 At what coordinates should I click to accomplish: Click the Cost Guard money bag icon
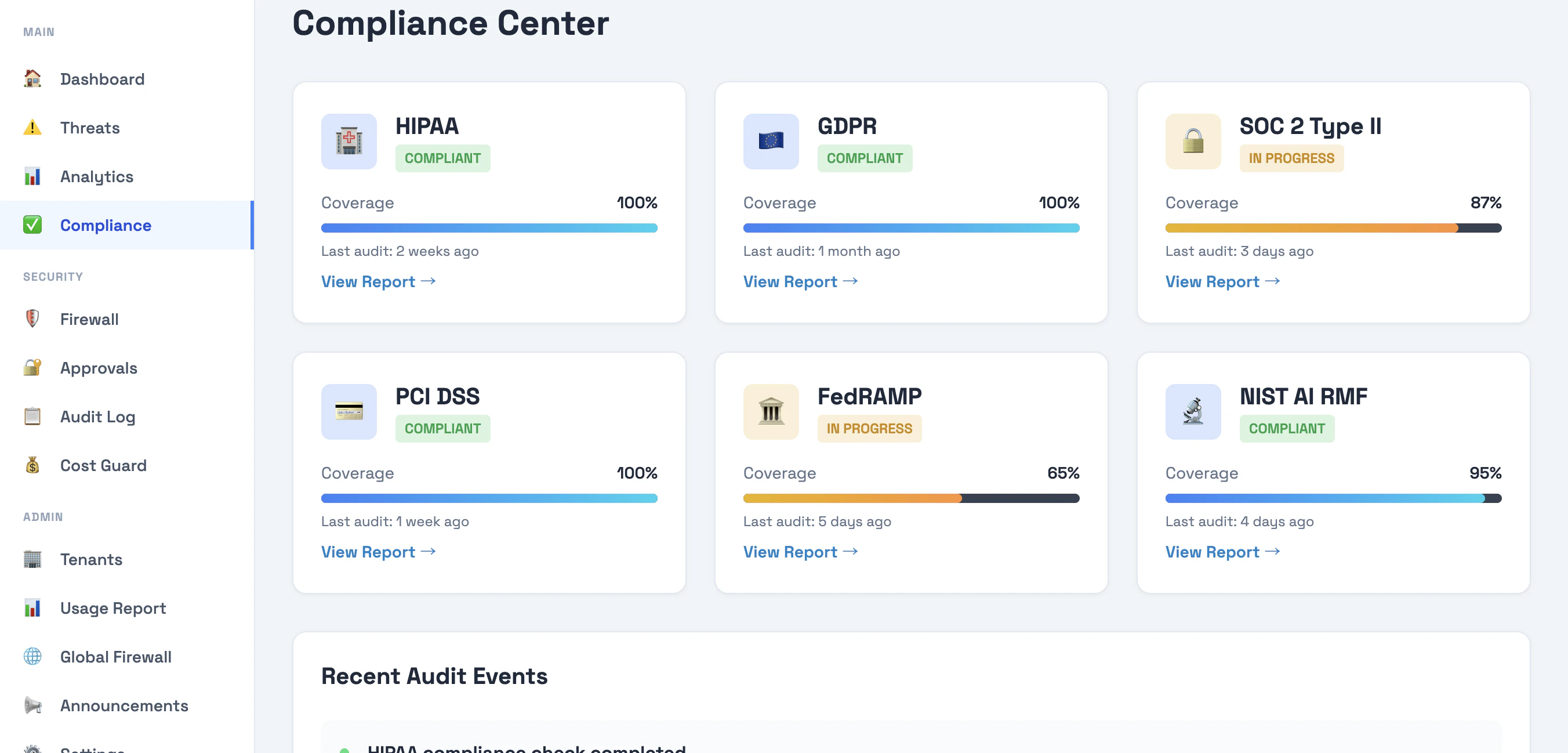click(32, 465)
